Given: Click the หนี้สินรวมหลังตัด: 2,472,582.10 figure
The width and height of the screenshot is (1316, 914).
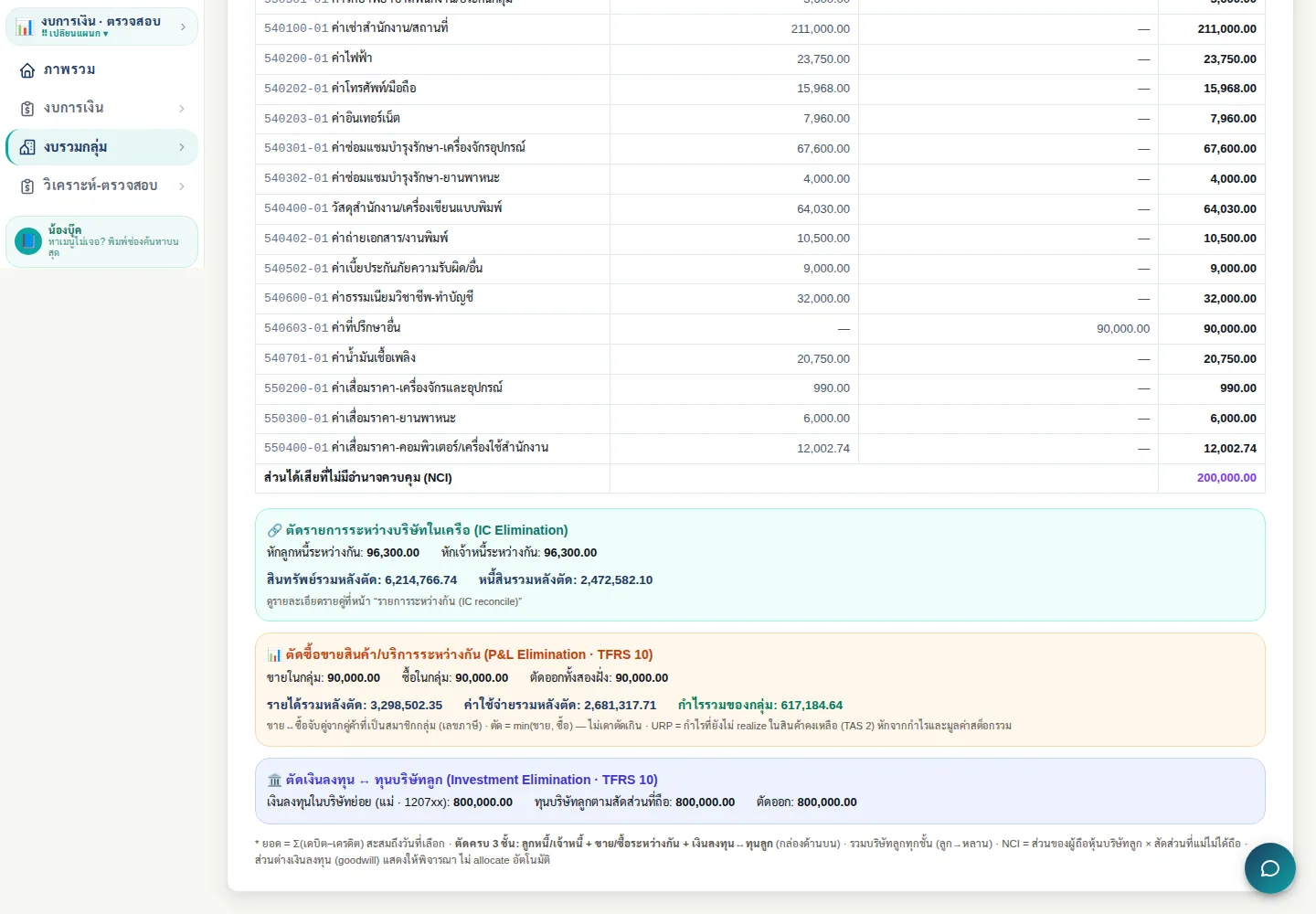Looking at the screenshot, I should (566, 579).
